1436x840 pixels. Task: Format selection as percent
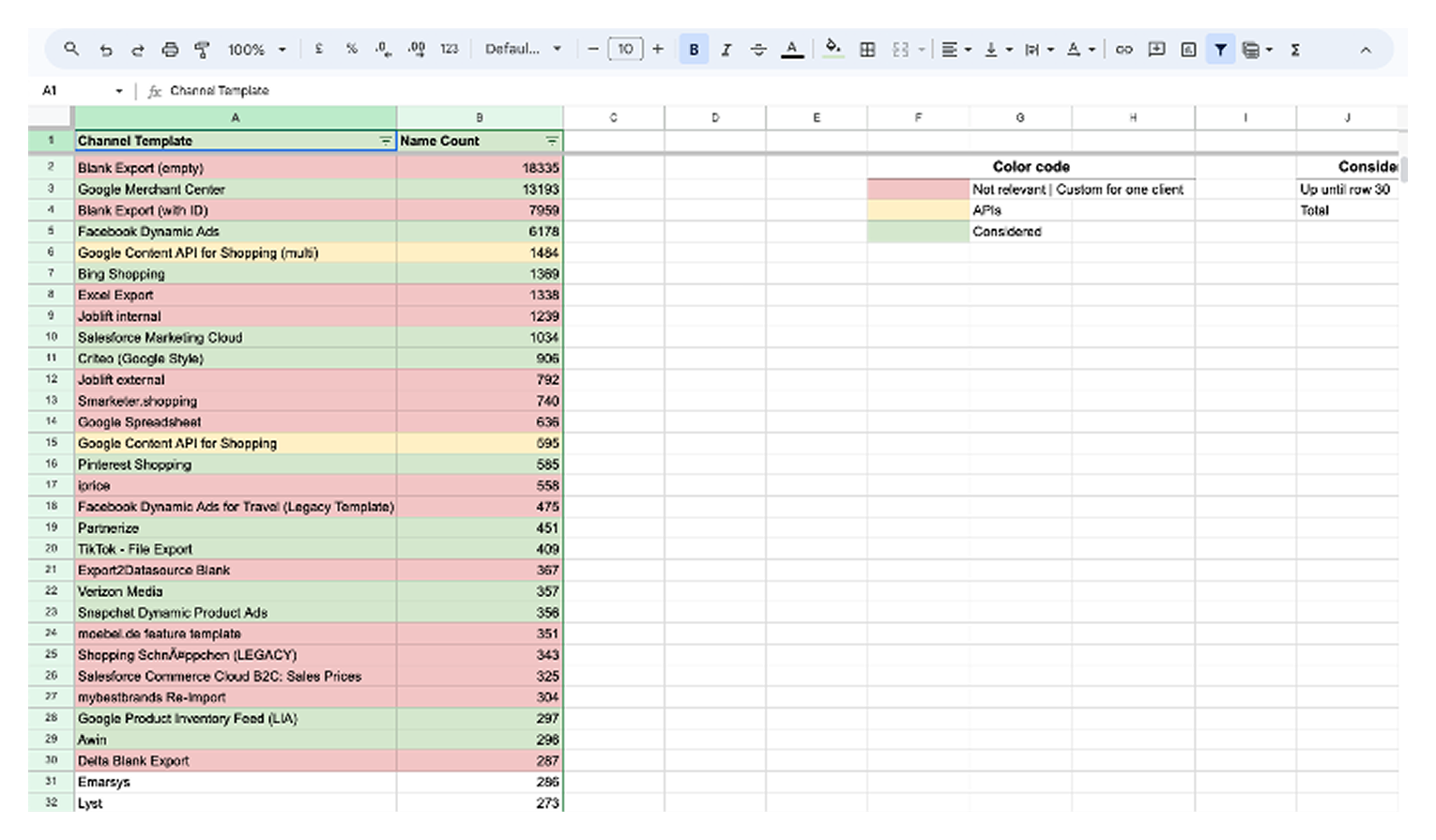351,49
